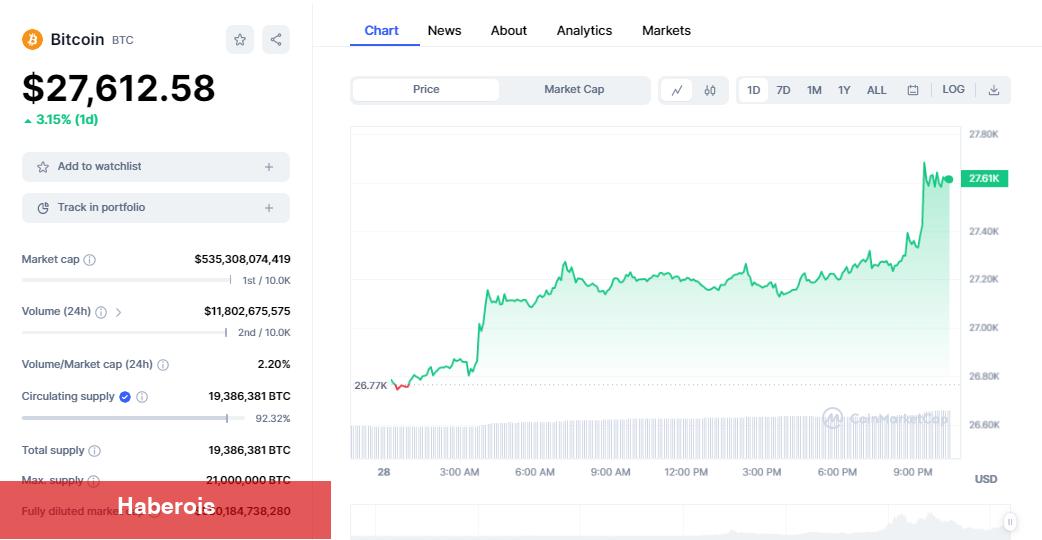This screenshot has height=540, width=1042.
Task: Click Track in portfolio button
Action: pos(156,208)
